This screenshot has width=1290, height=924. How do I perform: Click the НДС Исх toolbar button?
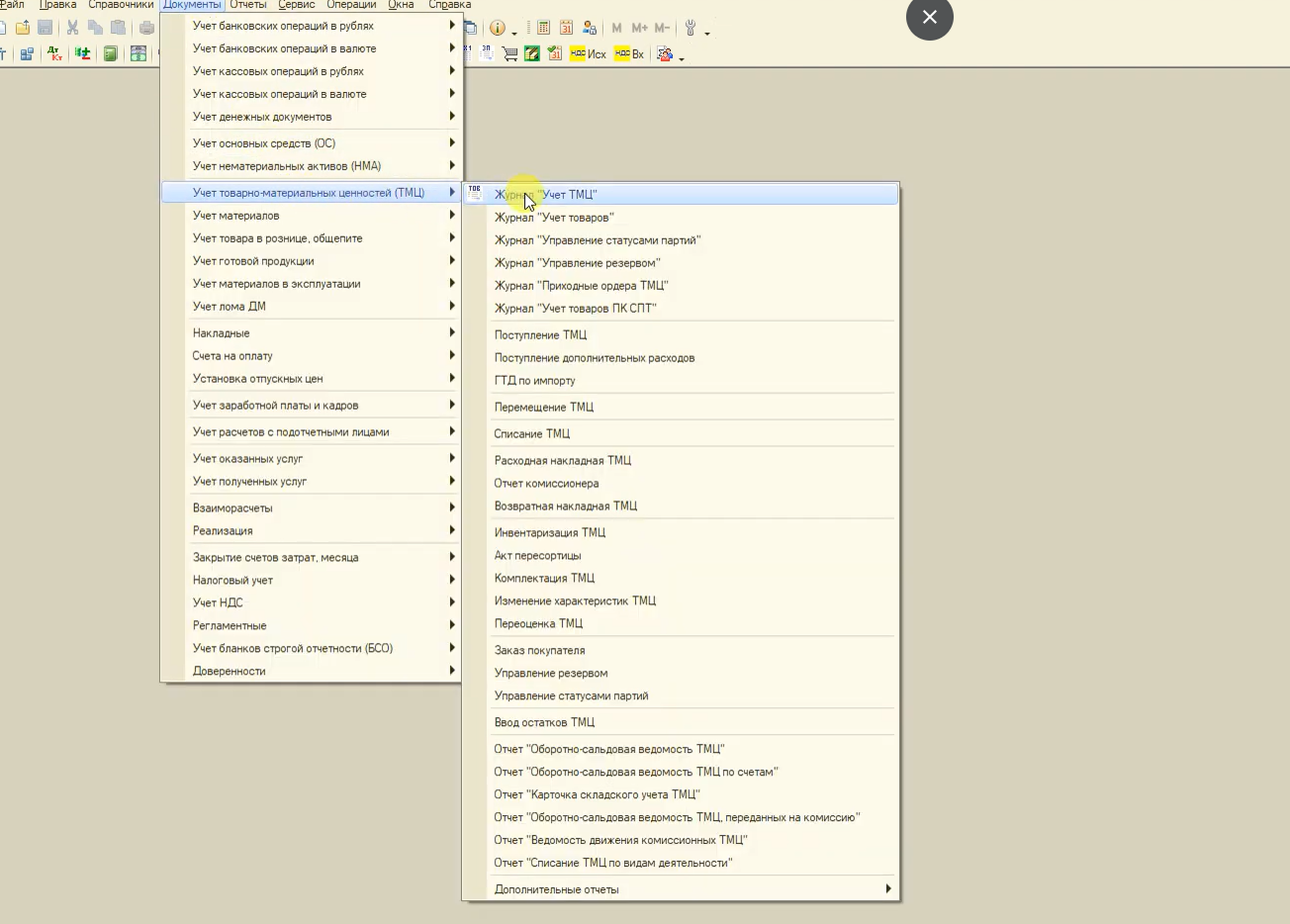pos(589,53)
